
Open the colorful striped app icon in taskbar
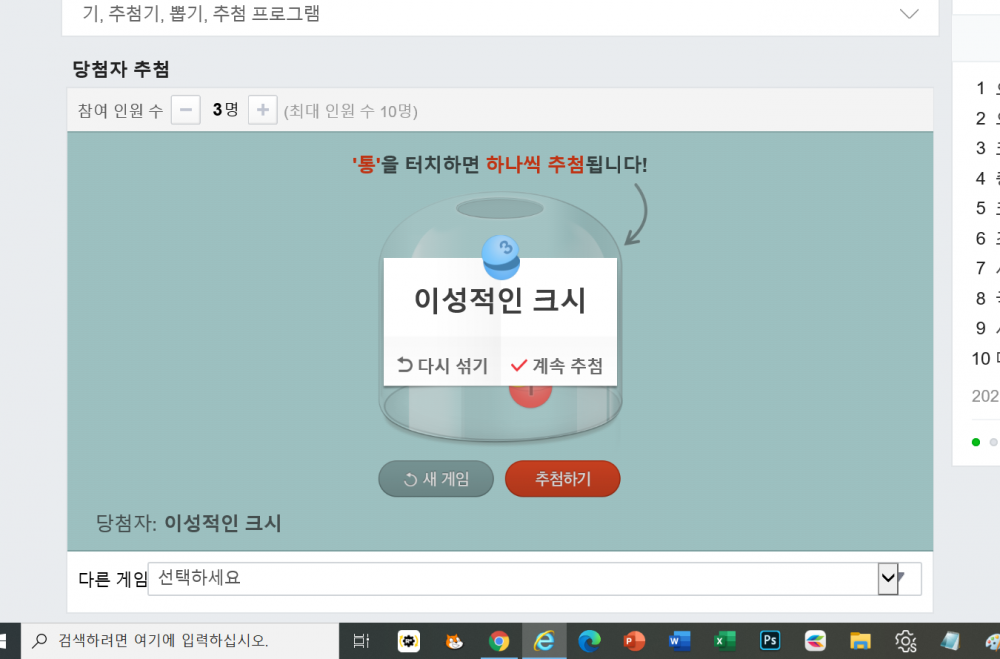click(x=815, y=641)
